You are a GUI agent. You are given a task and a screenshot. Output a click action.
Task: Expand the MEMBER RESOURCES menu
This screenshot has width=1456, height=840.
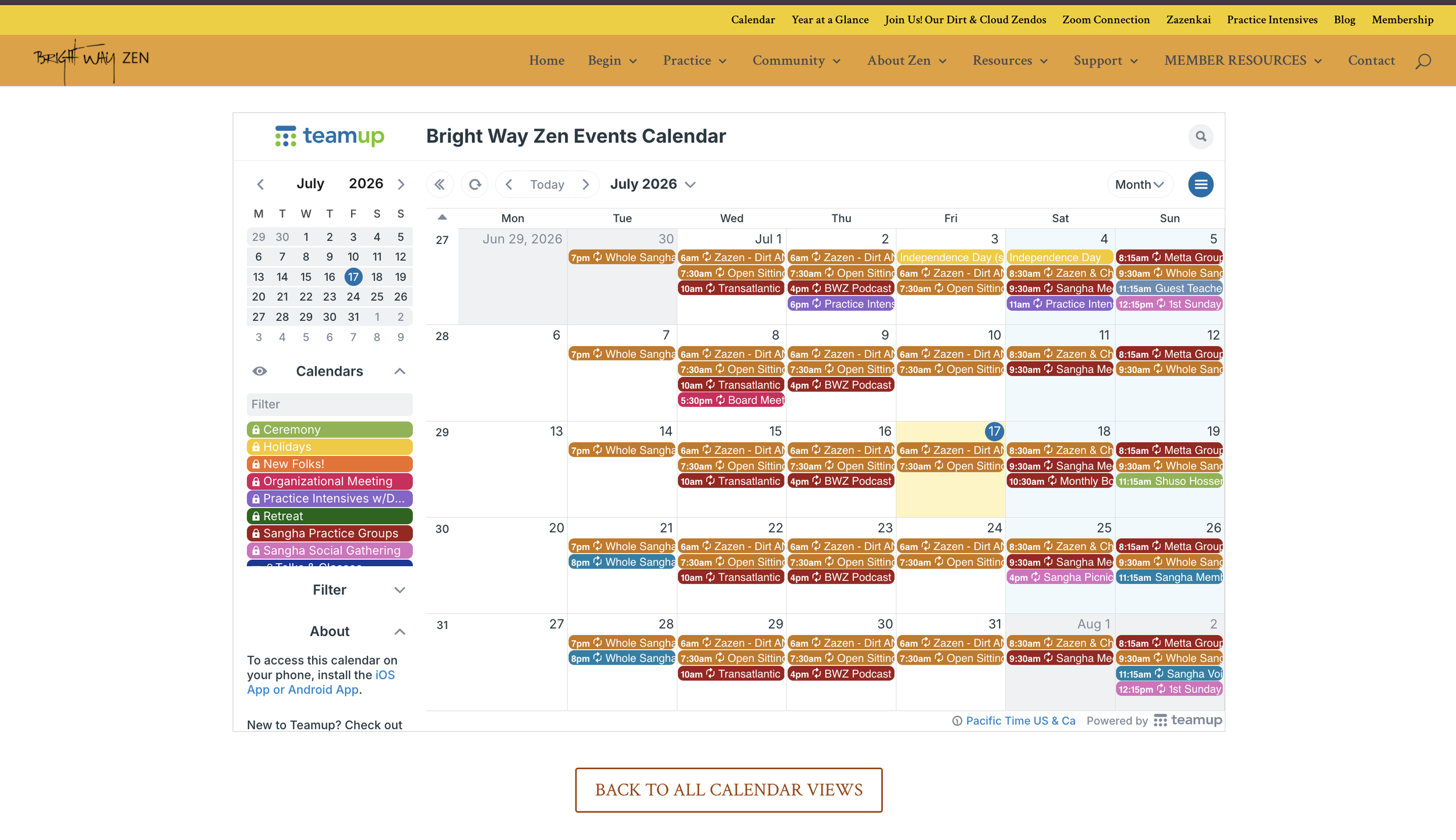coord(1243,61)
